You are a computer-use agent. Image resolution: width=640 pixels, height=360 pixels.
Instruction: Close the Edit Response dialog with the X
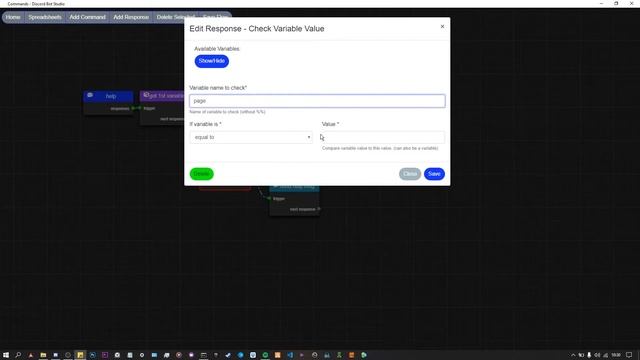point(442,27)
